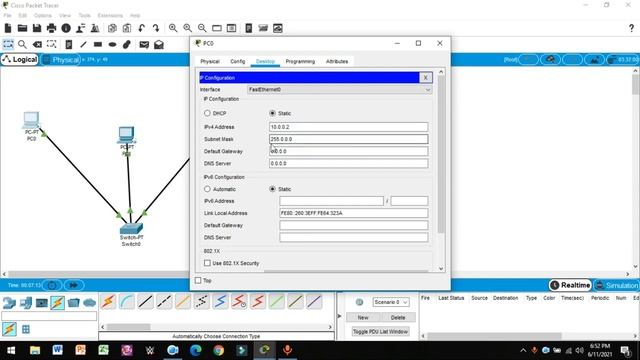The height and width of the screenshot is (360, 640).
Task: Open the Desktop tab in the PC0 window
Action: (265, 61)
